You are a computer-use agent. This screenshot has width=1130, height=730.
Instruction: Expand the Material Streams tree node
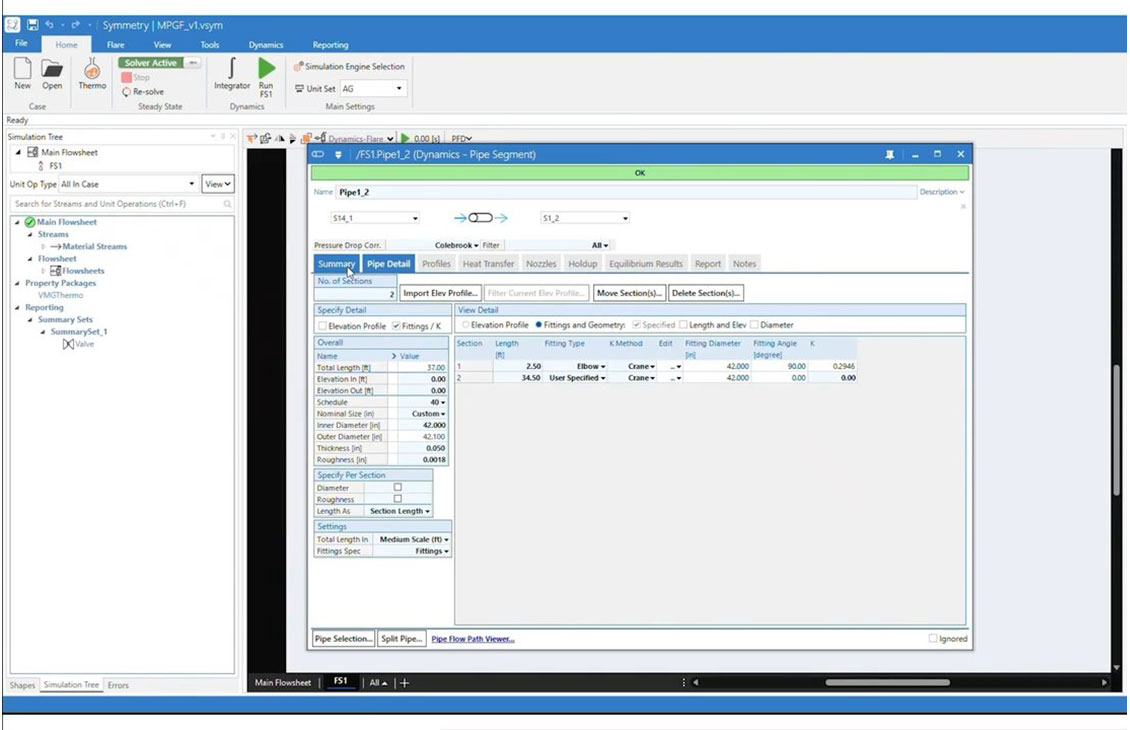point(43,246)
